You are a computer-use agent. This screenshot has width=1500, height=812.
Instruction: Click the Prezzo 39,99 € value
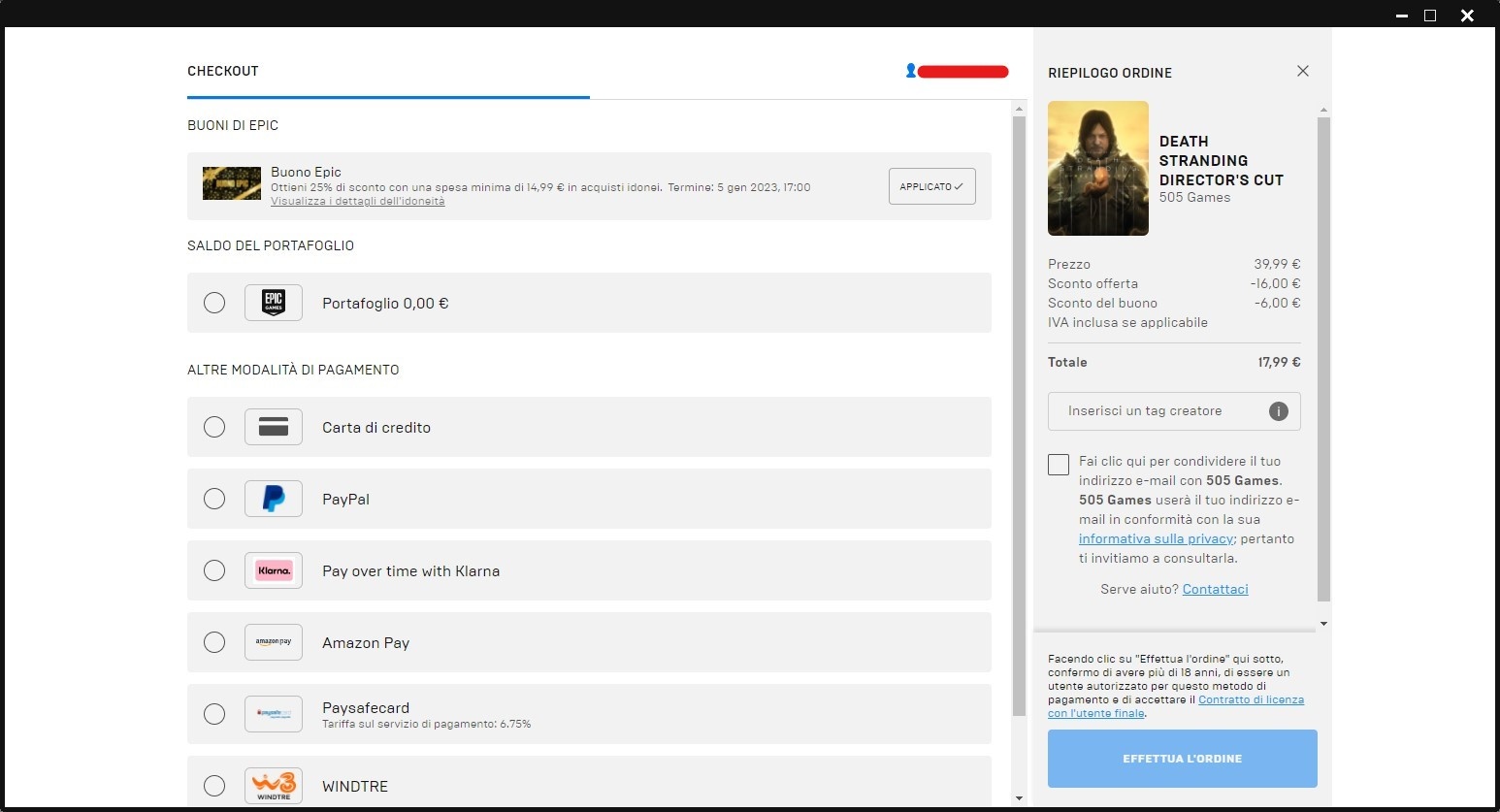point(1278,264)
